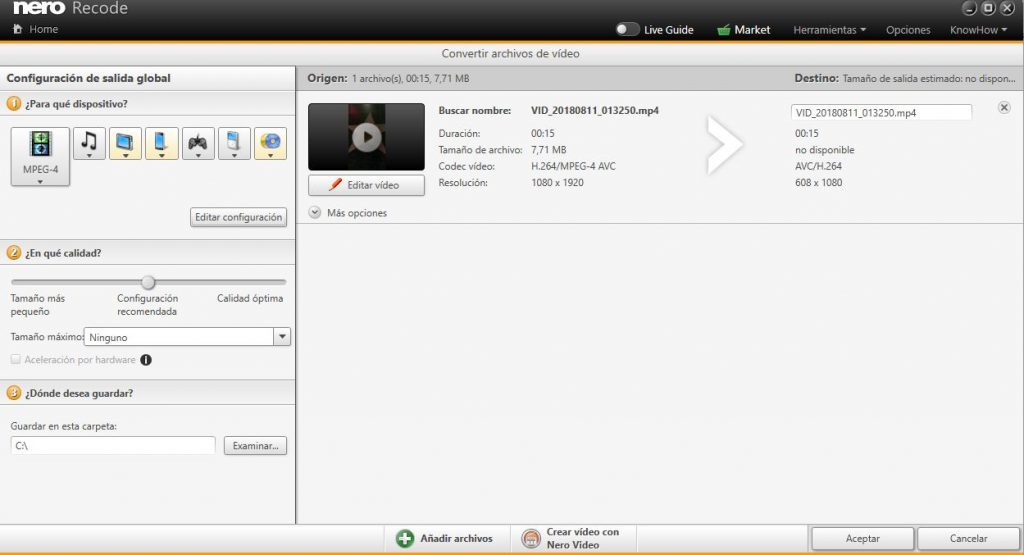Remove VID_20180811_013250.mp4 with the X icon

pyautogui.click(x=1004, y=108)
